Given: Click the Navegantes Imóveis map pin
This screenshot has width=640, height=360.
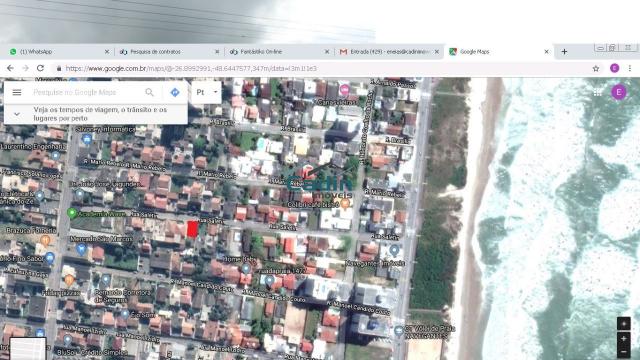Looking at the screenshot, I should pyautogui.click(x=394, y=250).
